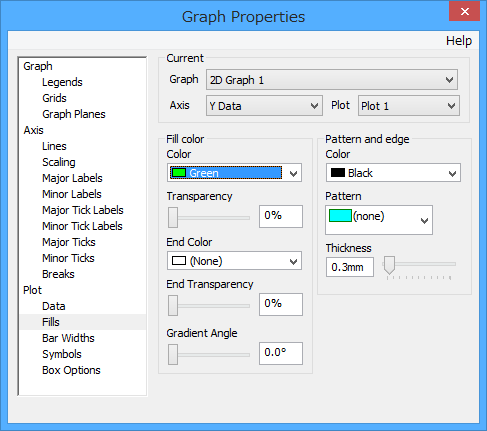Open the edge Color Black dropdown

click(x=393, y=173)
